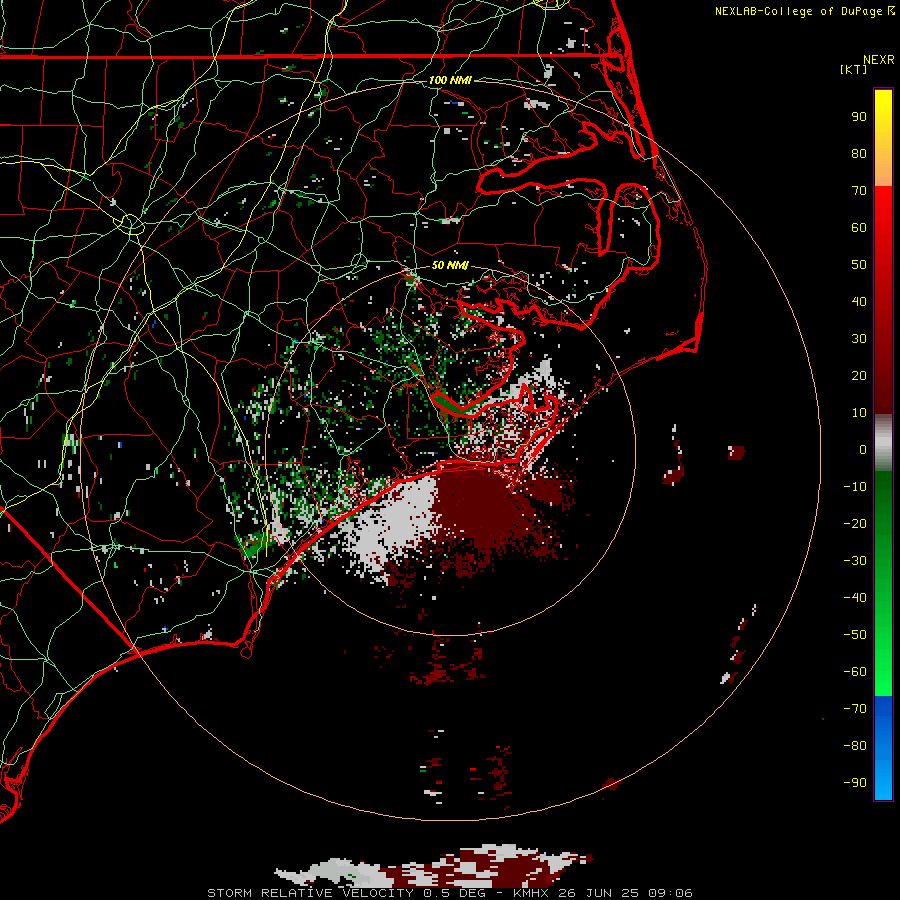Select the 0 value on velocity scale
The image size is (900, 900).
[863, 450]
